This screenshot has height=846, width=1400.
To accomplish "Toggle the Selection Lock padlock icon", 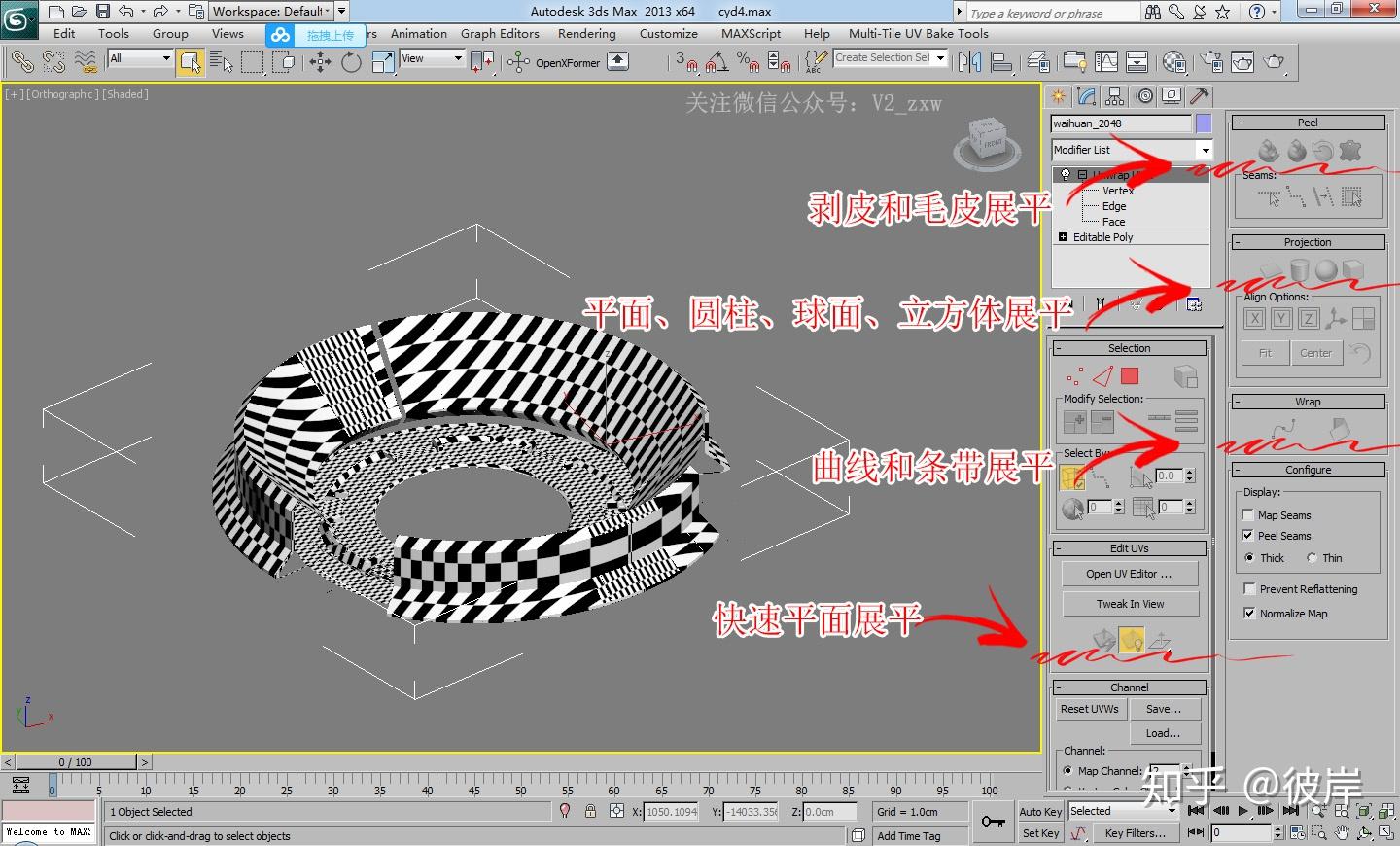I will coord(590,811).
